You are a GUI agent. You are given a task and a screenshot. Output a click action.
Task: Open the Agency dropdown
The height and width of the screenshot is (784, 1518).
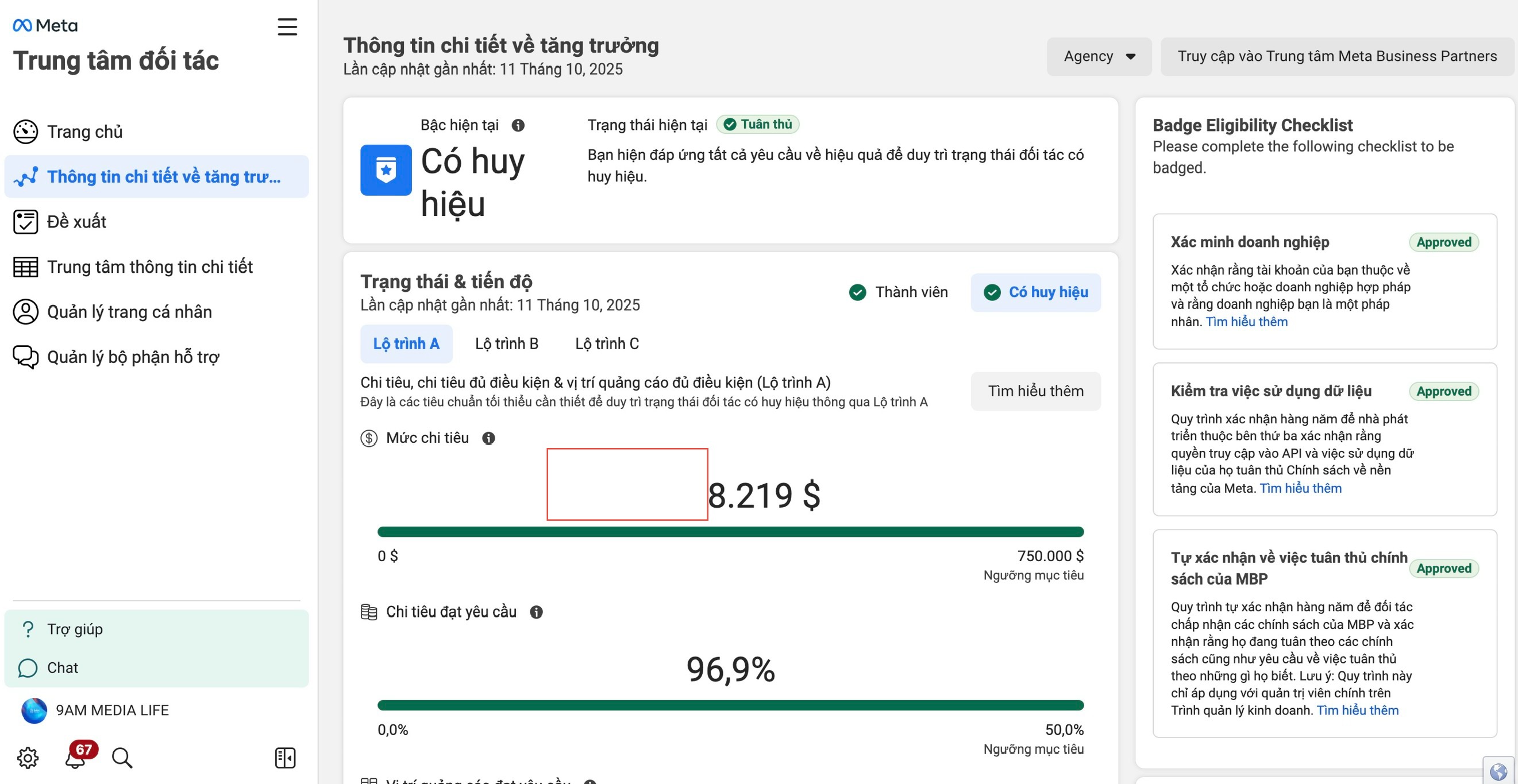coord(1099,56)
